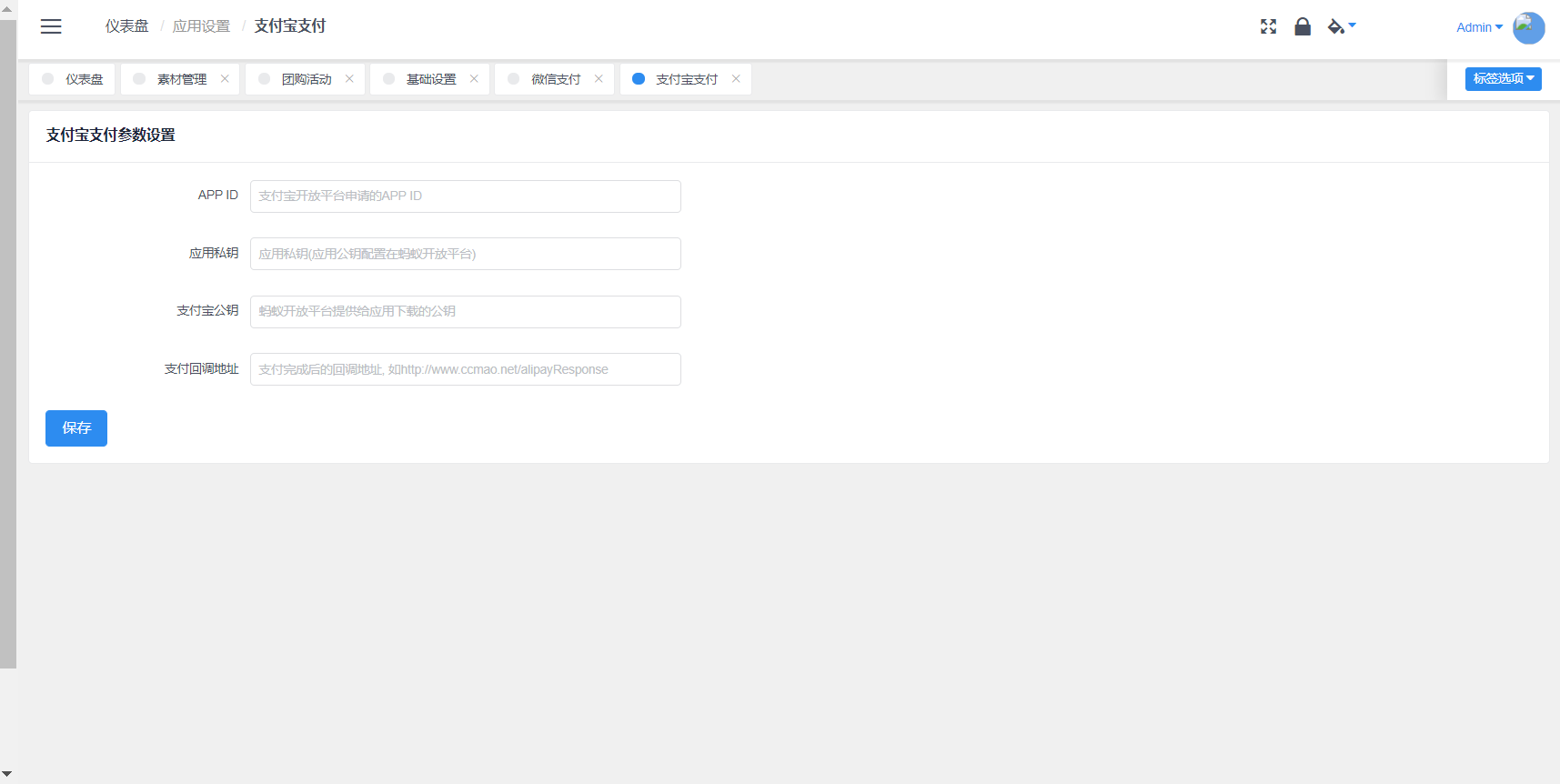Open the Admin user dropdown

pos(1479,27)
